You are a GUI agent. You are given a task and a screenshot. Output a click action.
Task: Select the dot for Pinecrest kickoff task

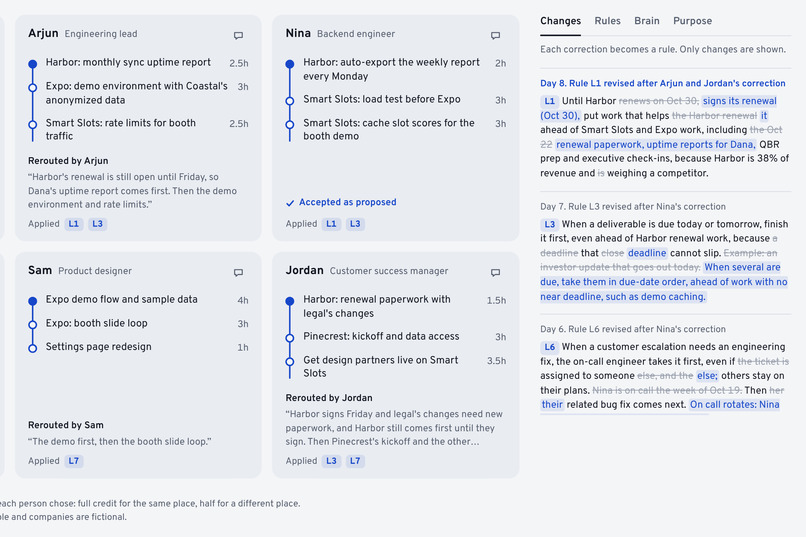point(290,338)
